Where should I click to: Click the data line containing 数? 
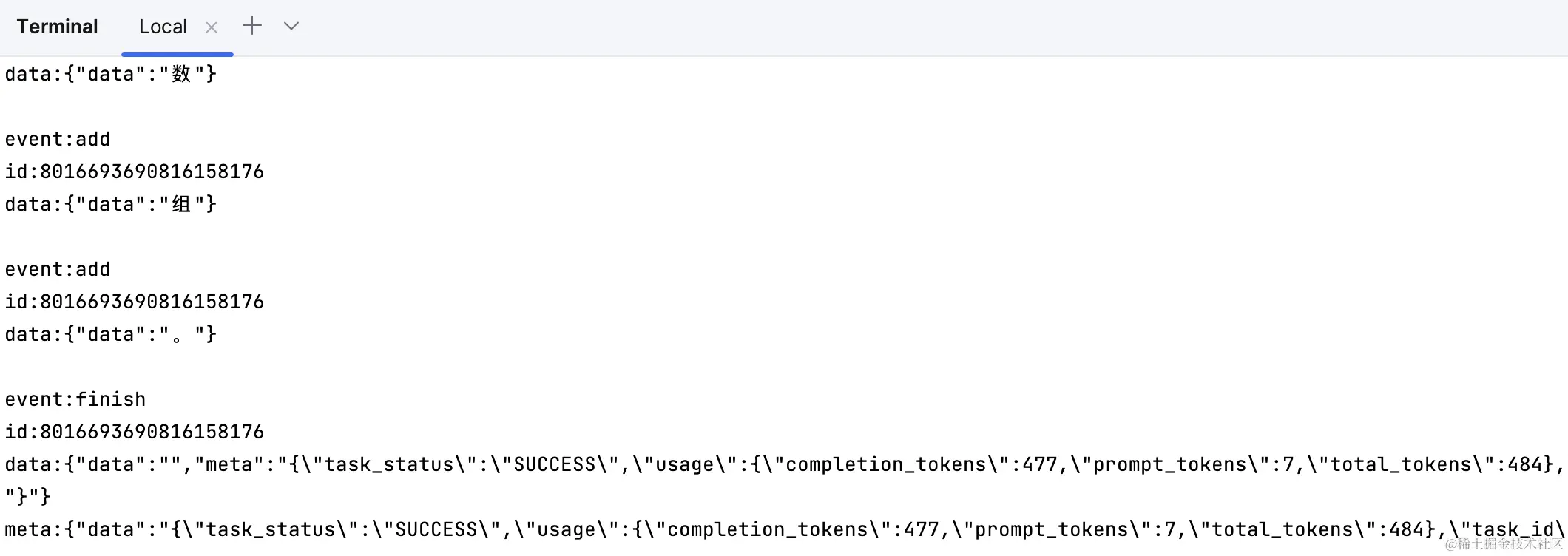point(111,74)
